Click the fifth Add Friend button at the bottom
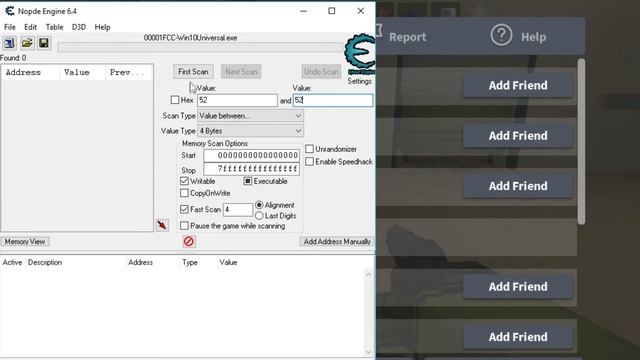This screenshot has width=640, height=360. (518, 337)
